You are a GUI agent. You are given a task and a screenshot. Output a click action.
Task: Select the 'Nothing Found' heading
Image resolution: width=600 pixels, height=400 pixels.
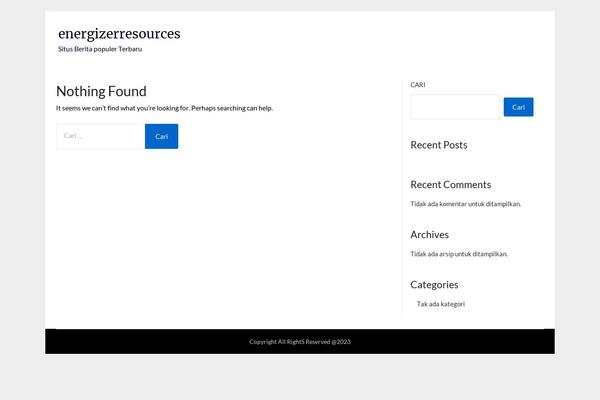tap(101, 91)
